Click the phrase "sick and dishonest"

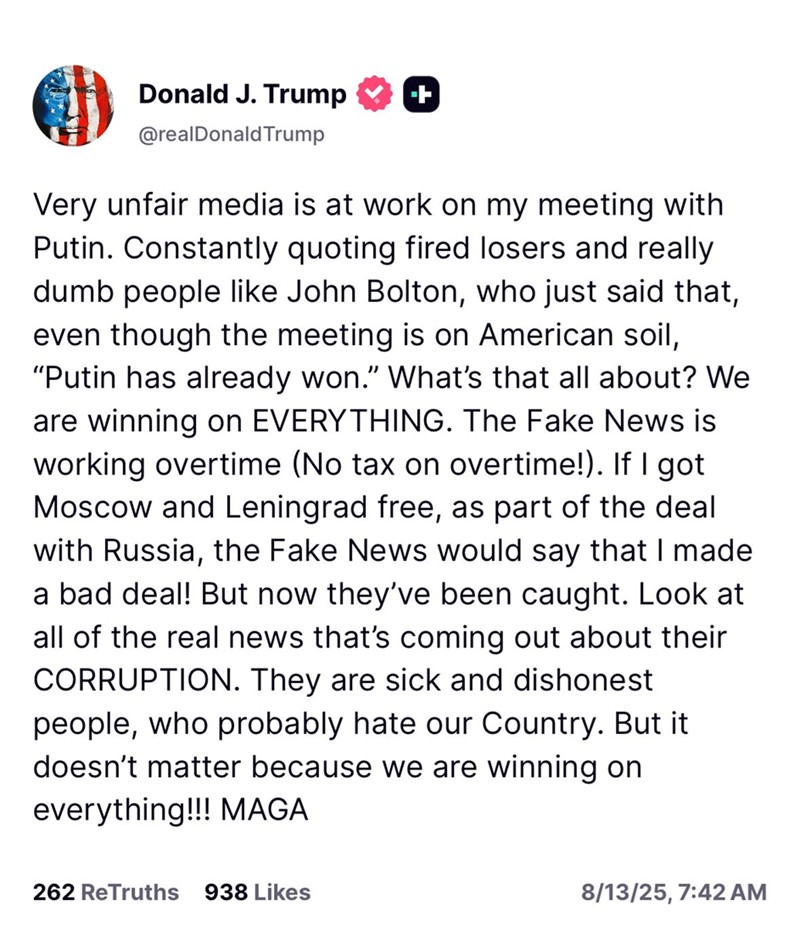click(x=519, y=680)
